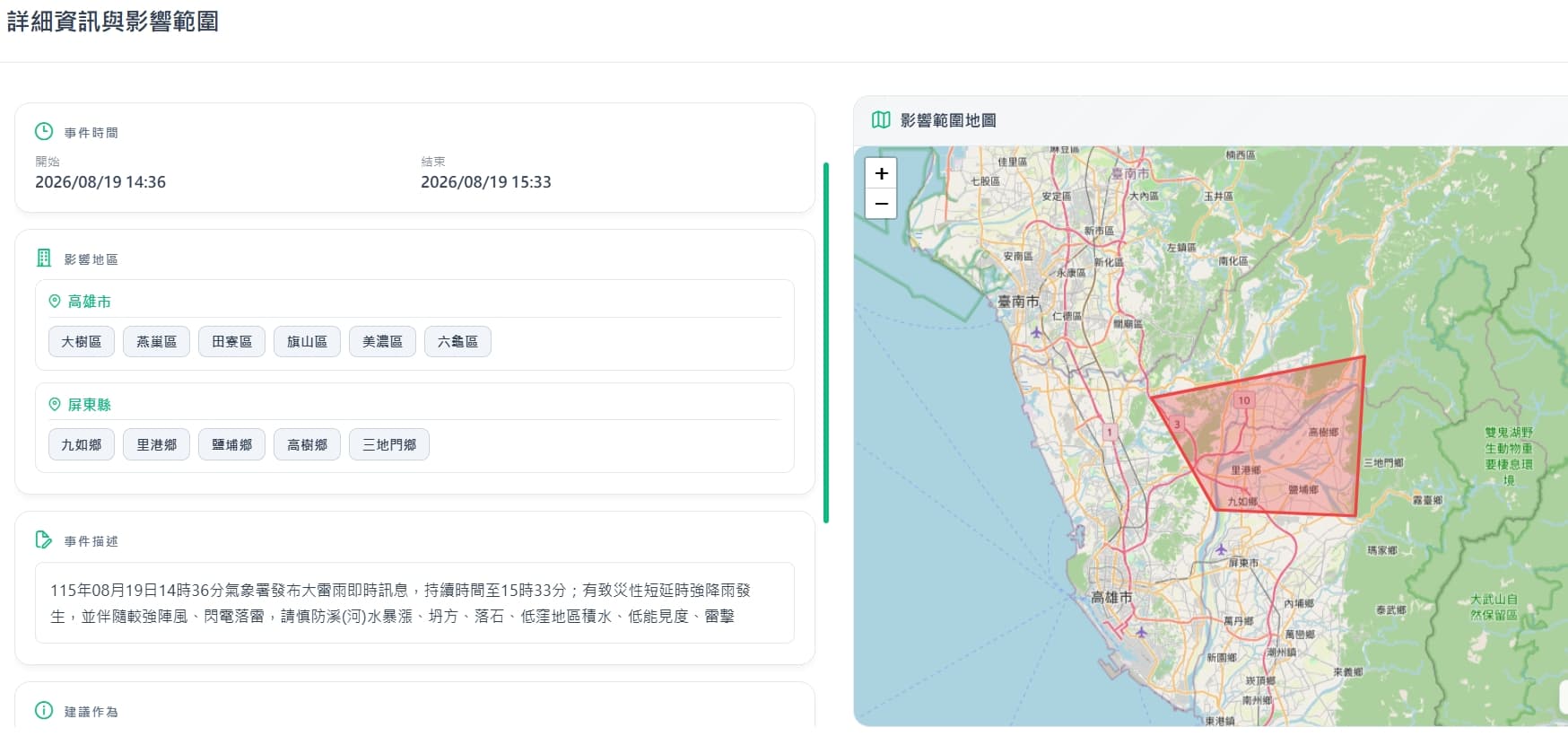Select the 三地門鄉 township tag
Screen dimensions: 1568x745
(x=389, y=444)
